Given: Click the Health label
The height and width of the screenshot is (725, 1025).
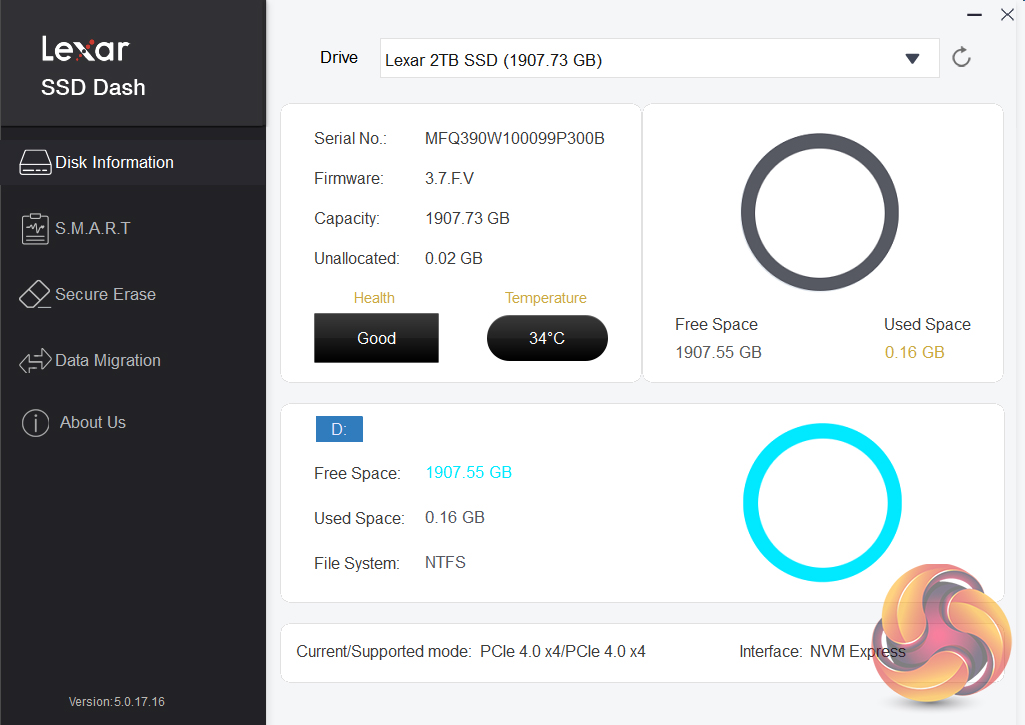Looking at the screenshot, I should (x=374, y=298).
